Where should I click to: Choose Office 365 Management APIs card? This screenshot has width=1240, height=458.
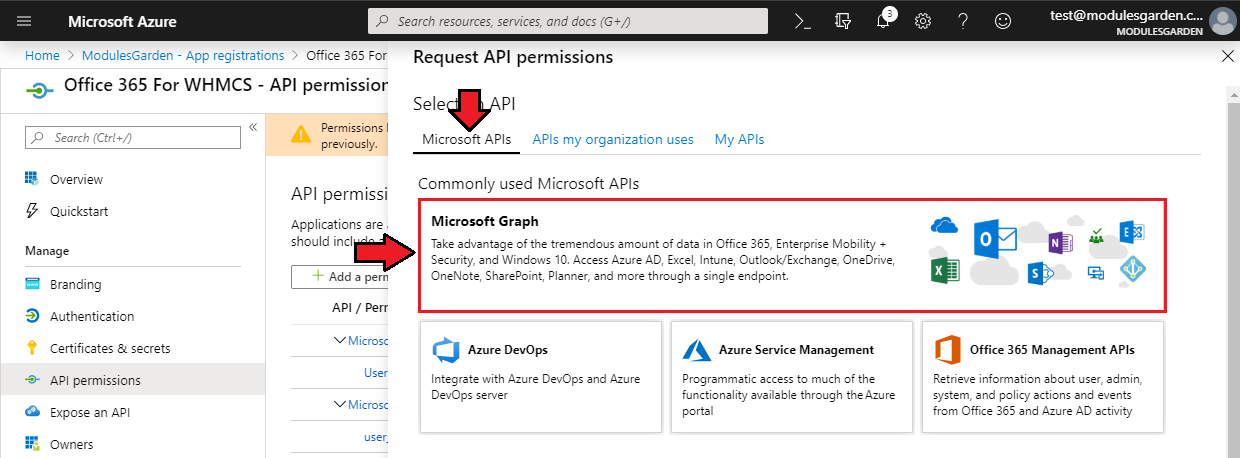1043,377
